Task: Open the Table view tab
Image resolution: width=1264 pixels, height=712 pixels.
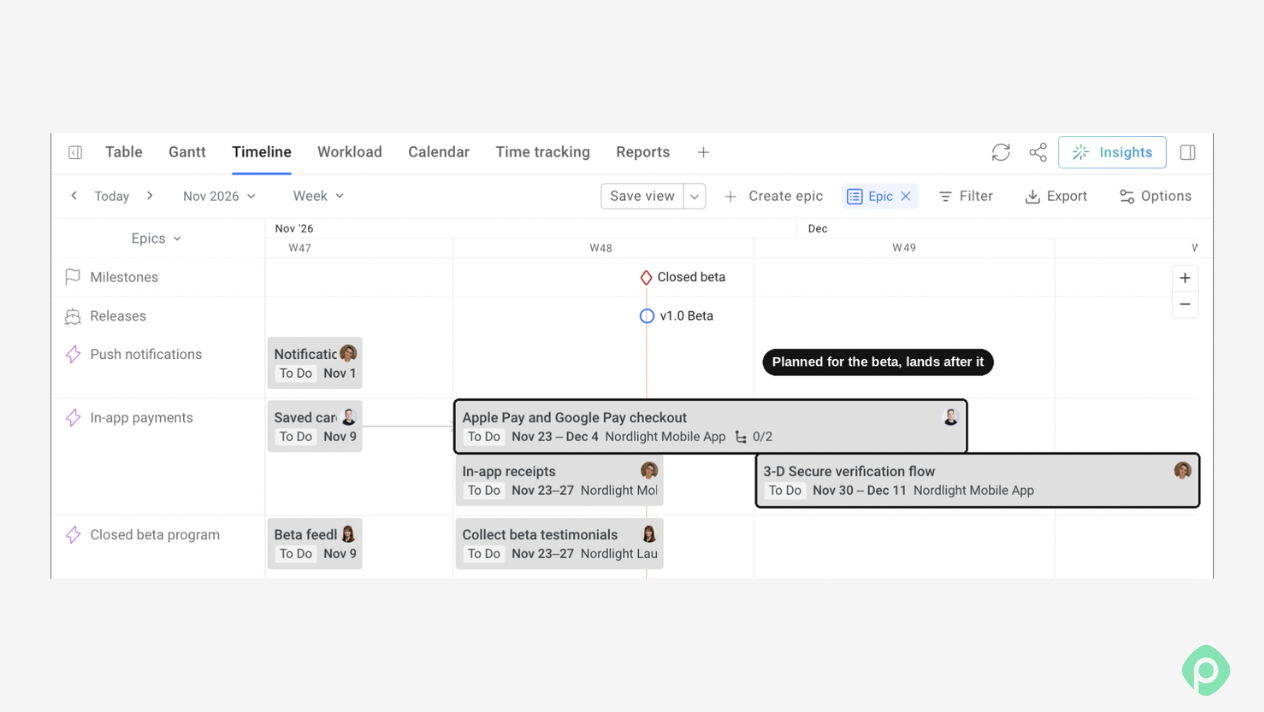Action: [124, 152]
